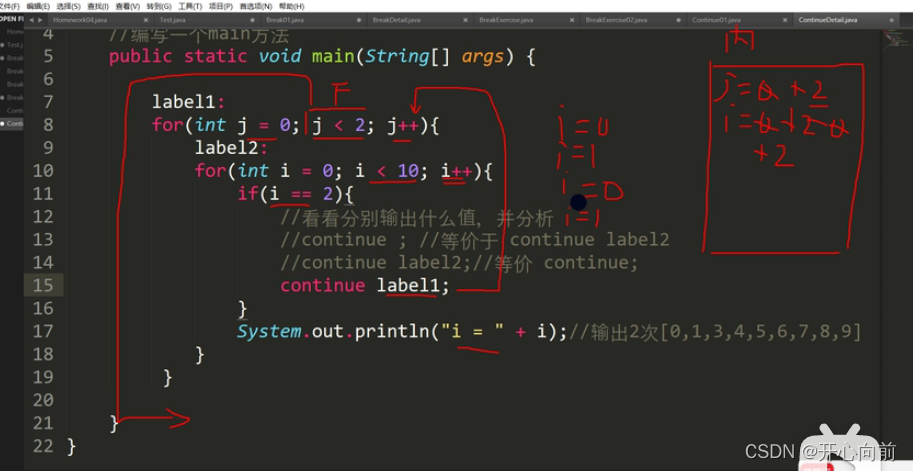Image resolution: width=913 pixels, height=471 pixels.
Task: Open the 工具(T) menu
Action: [190, 6]
